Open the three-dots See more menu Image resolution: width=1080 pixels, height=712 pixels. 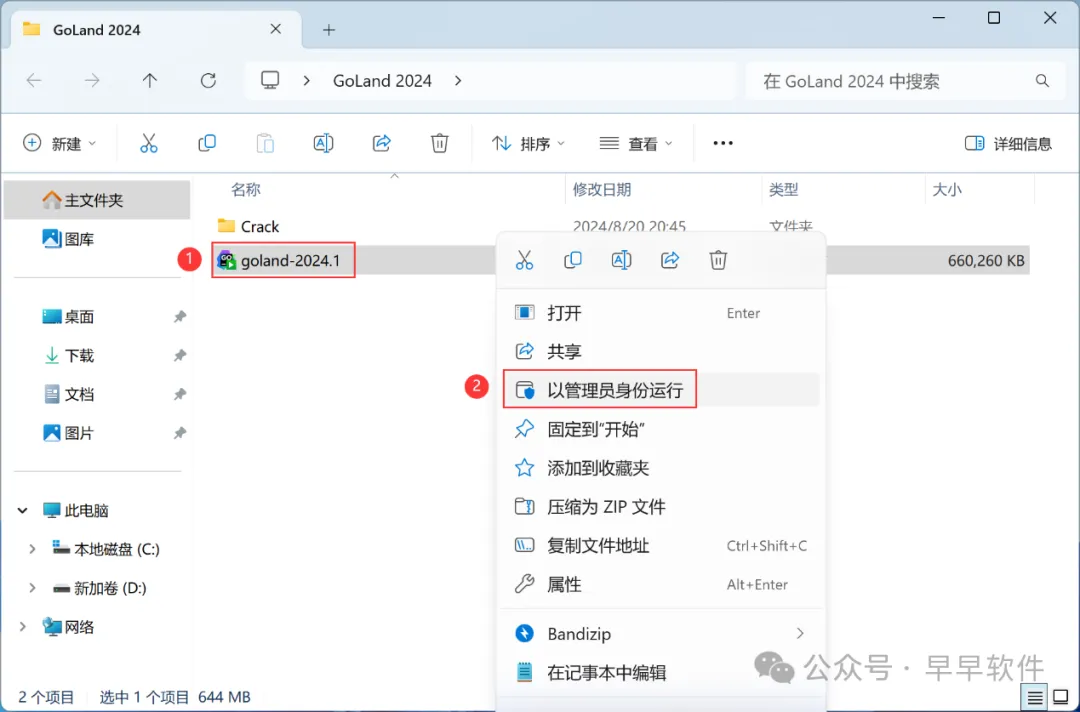click(x=723, y=143)
